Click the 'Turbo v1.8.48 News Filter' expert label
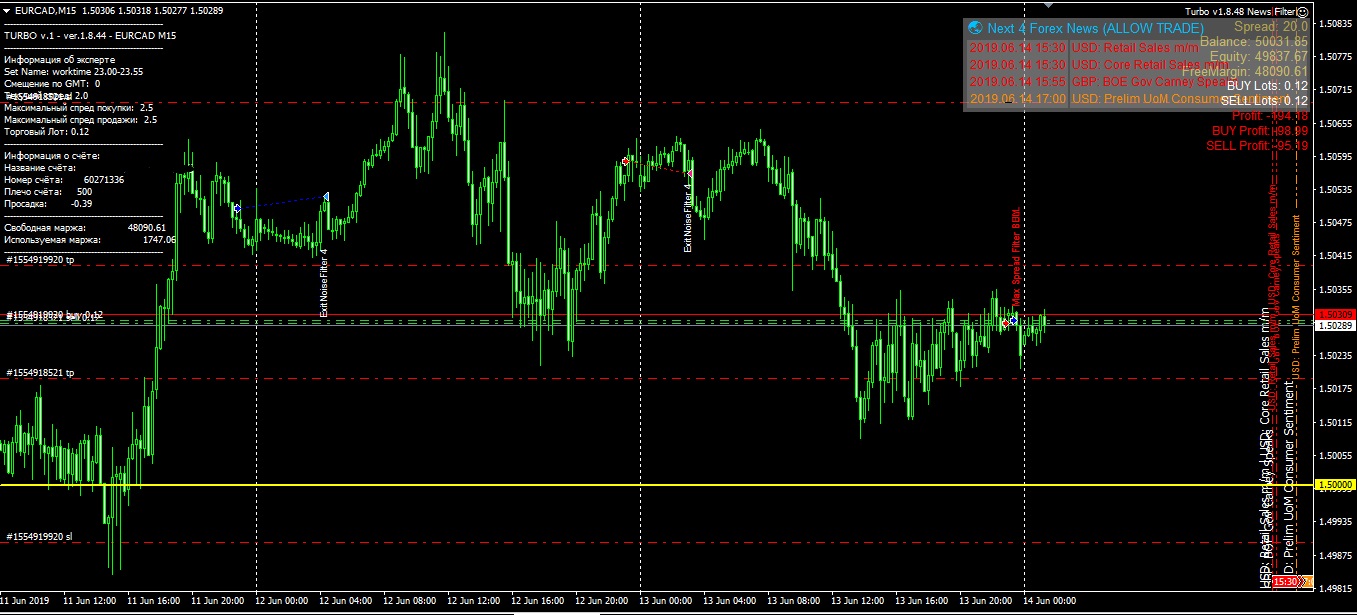This screenshot has height=615, width=1357. (1240, 10)
